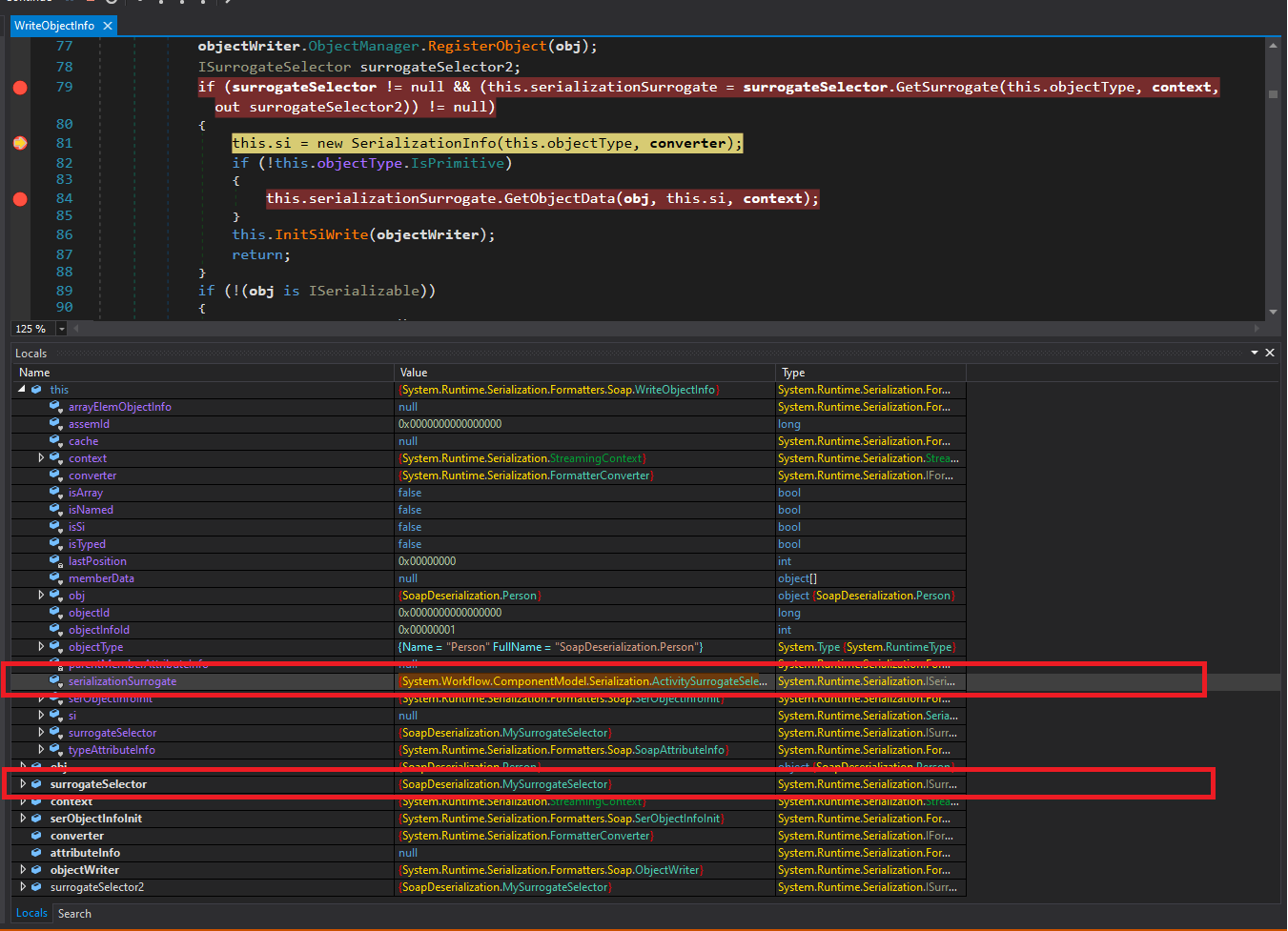The width and height of the screenshot is (1288, 931).
Task: Expand the objectType field
Action: click(x=41, y=647)
